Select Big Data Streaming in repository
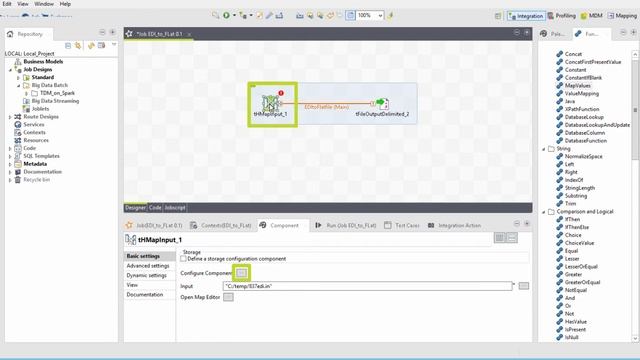Image resolution: width=640 pixels, height=360 pixels. (x=55, y=101)
